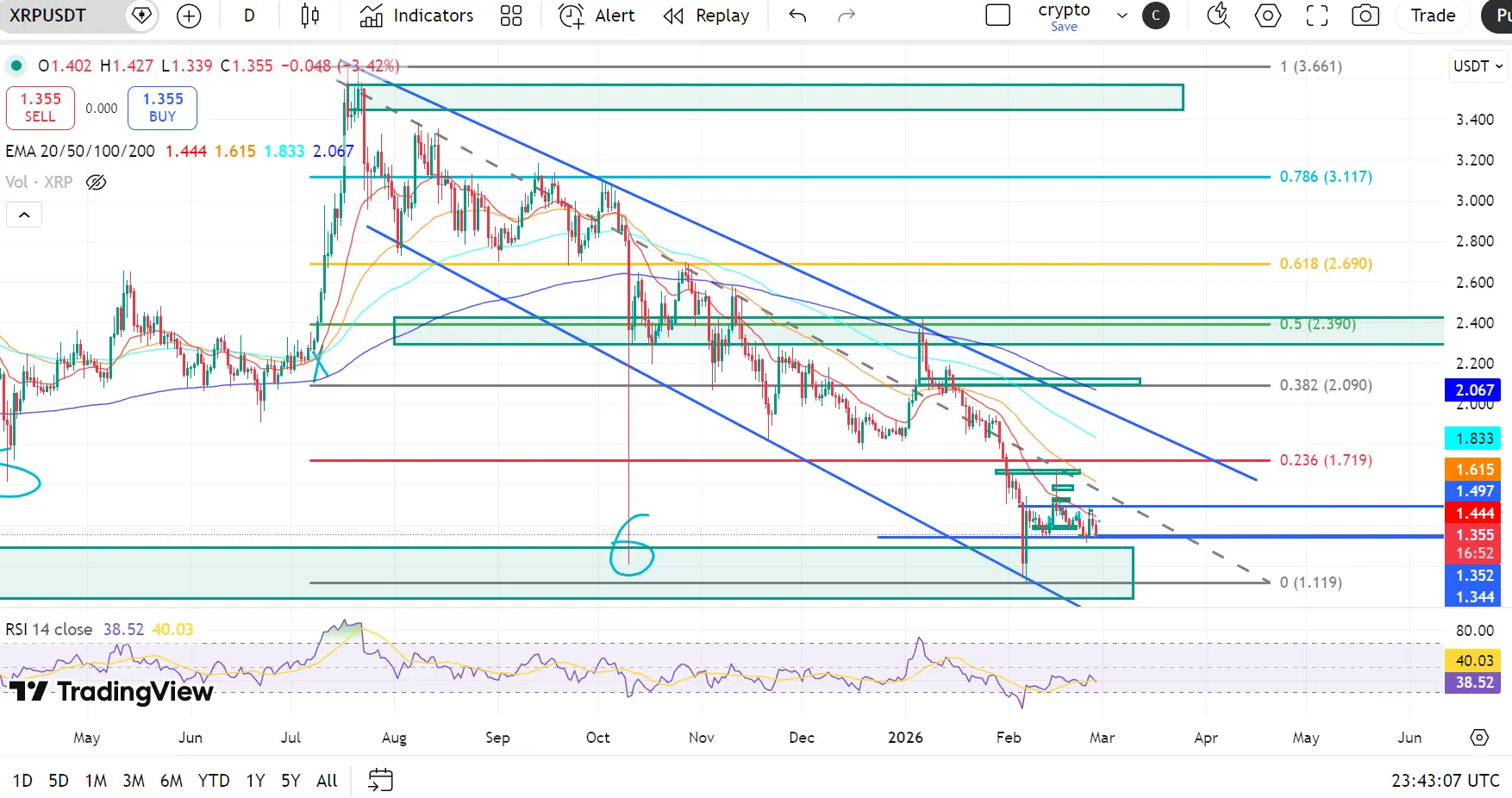
Task: Click the 0.236 (1.719) Fibonacci label
Action: tap(1326, 460)
